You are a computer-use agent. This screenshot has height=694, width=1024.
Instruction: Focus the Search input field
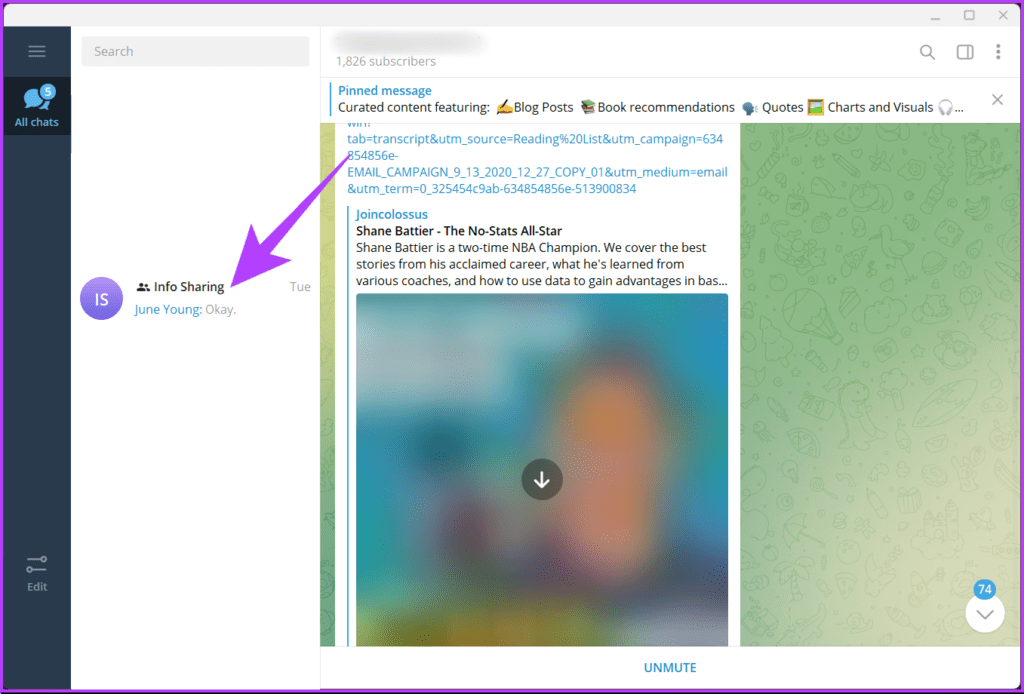click(195, 51)
